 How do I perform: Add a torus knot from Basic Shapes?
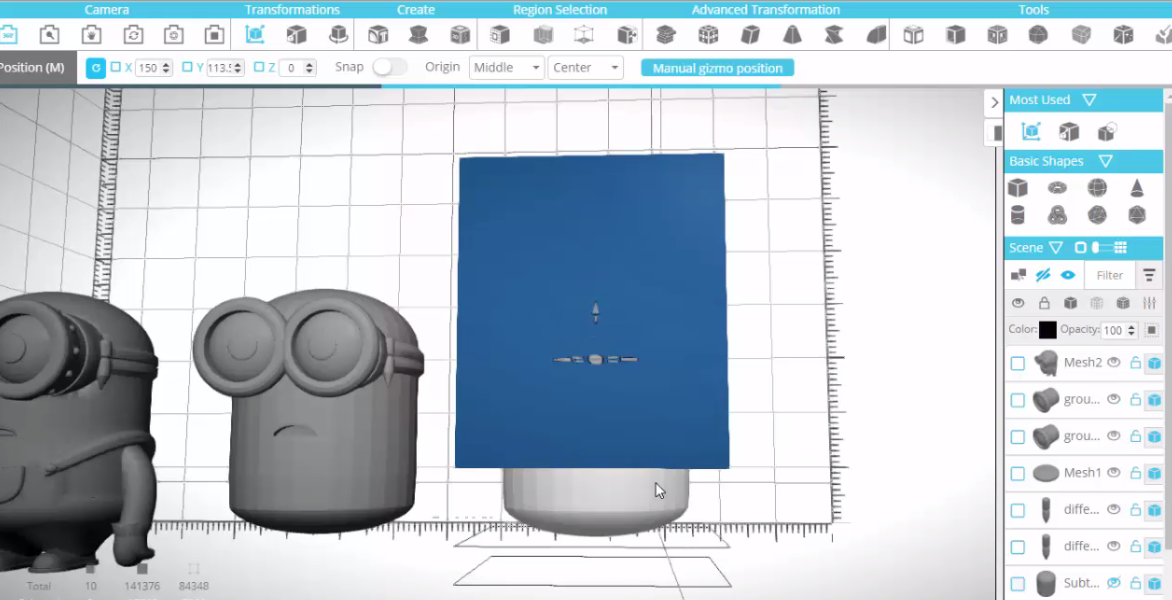1057,215
